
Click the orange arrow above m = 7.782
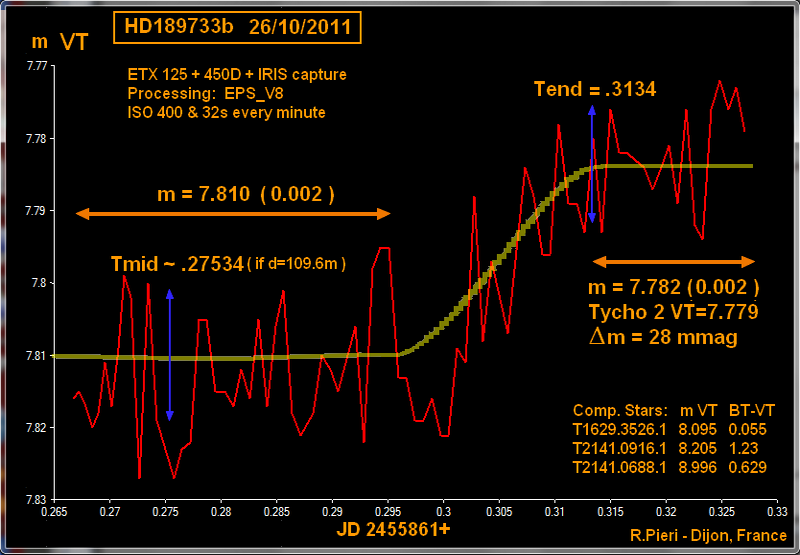pyautogui.click(x=674, y=261)
